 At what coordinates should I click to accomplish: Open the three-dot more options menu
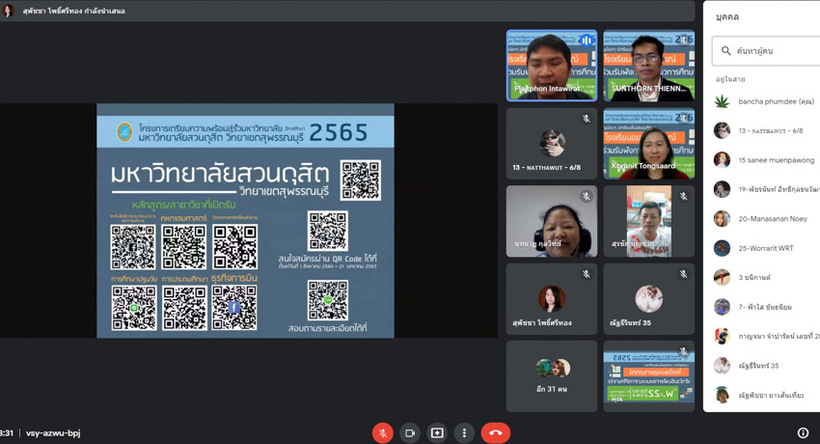(x=464, y=433)
